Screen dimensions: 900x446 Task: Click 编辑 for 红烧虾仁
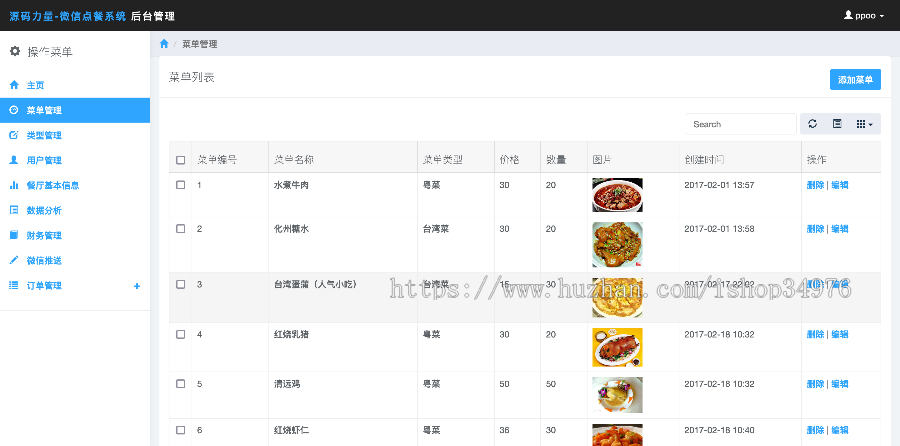coord(840,430)
